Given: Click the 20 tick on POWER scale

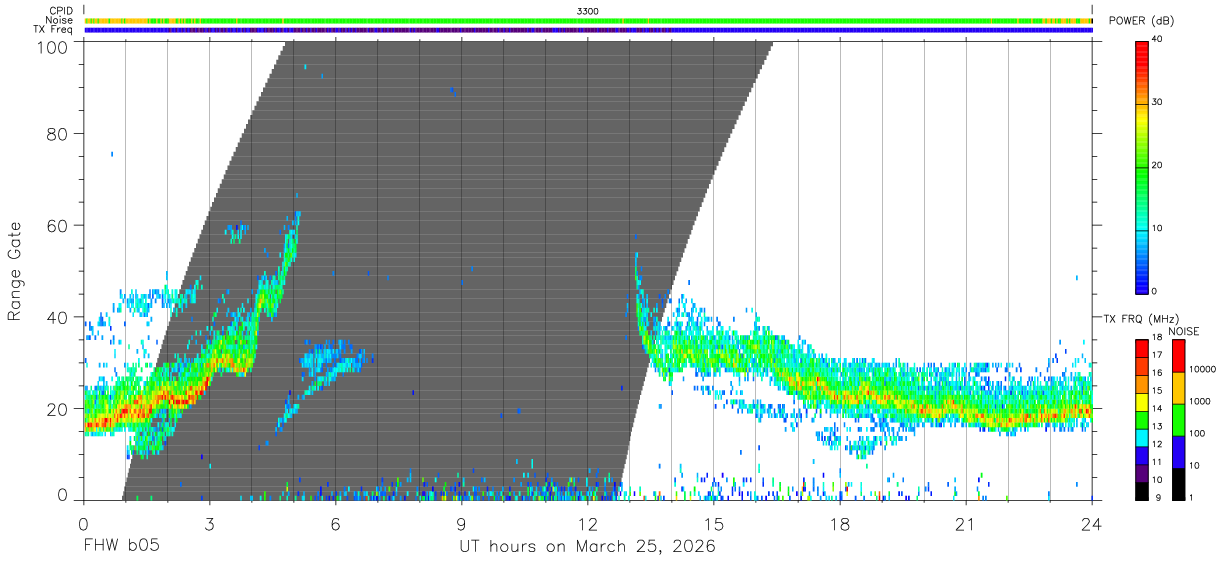Looking at the screenshot, I should click(1158, 165).
